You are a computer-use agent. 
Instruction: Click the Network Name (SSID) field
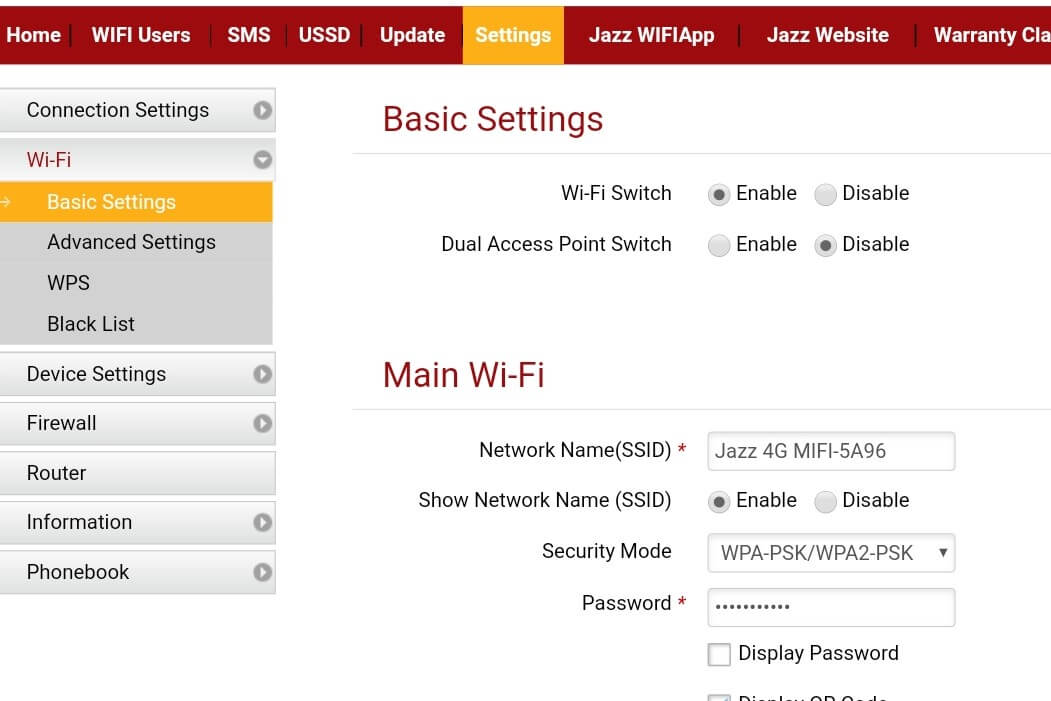(x=830, y=451)
